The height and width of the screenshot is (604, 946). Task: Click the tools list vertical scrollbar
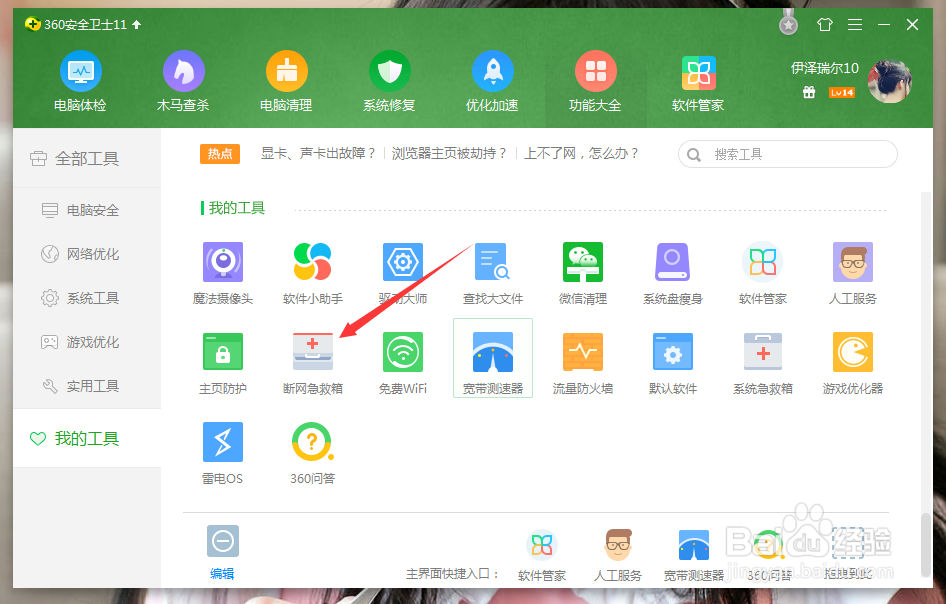coord(925,544)
